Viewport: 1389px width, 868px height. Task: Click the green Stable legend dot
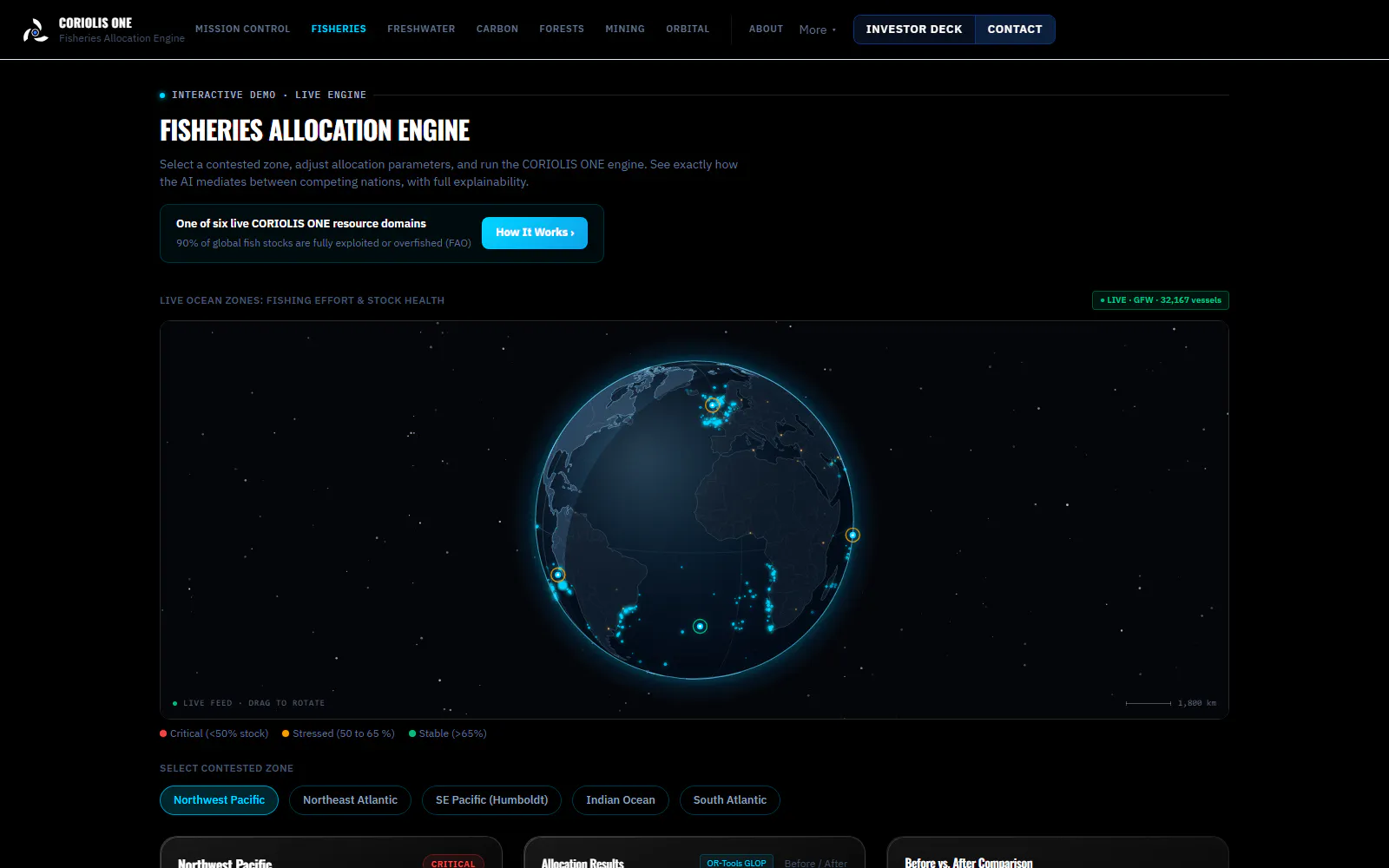coord(412,733)
